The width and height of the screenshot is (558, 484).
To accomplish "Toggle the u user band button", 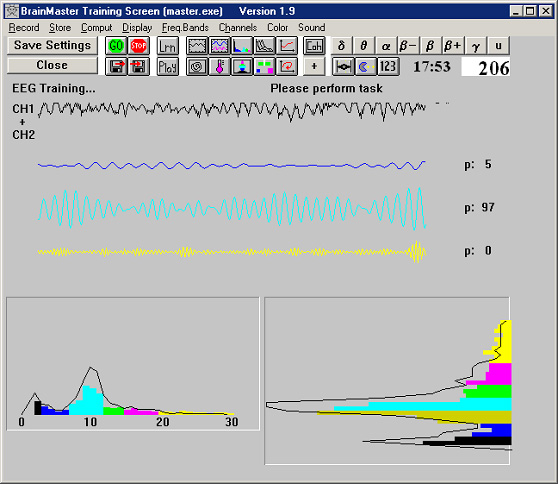I will coord(498,46).
